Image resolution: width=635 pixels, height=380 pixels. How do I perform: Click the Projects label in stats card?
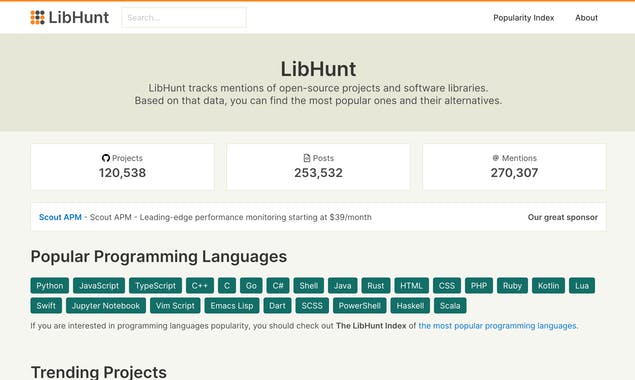127,158
